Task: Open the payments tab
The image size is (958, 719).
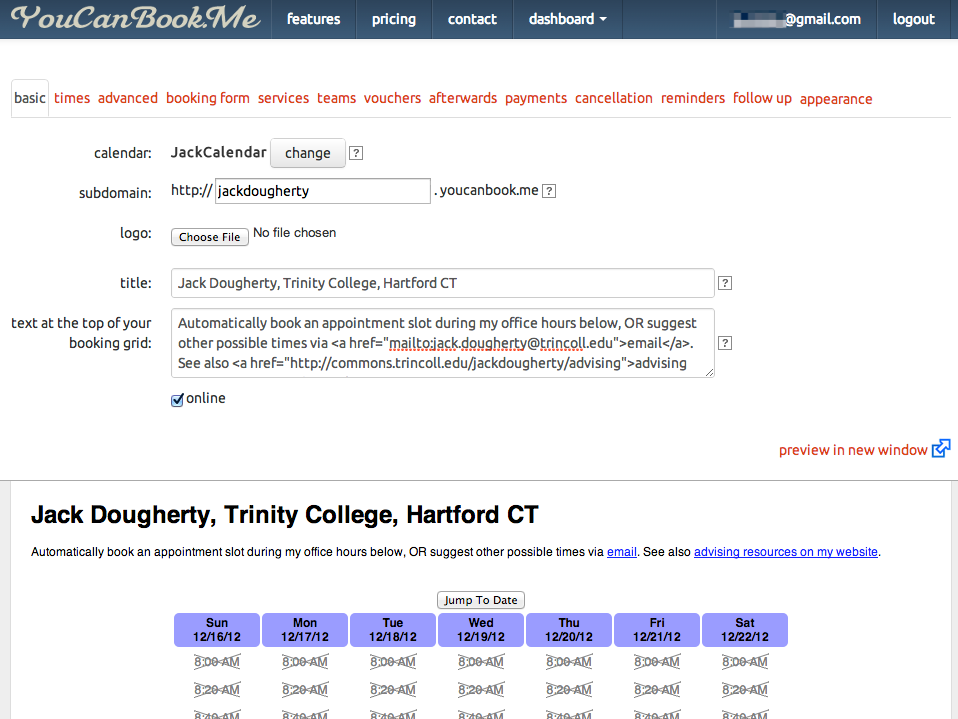Action: 536,98
